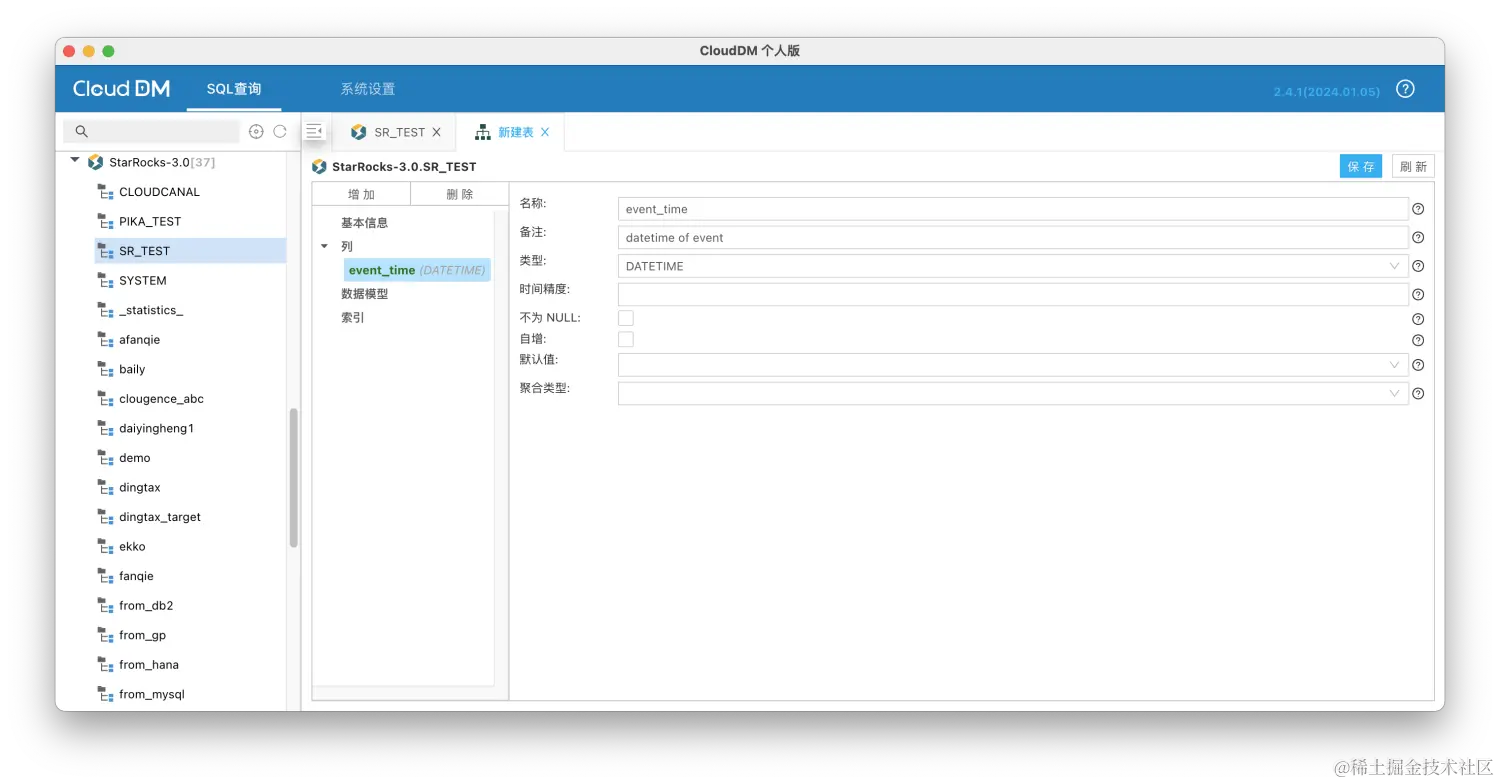This screenshot has height=784, width=1500.
Task: Click the ekko schema icon
Action: (105, 547)
